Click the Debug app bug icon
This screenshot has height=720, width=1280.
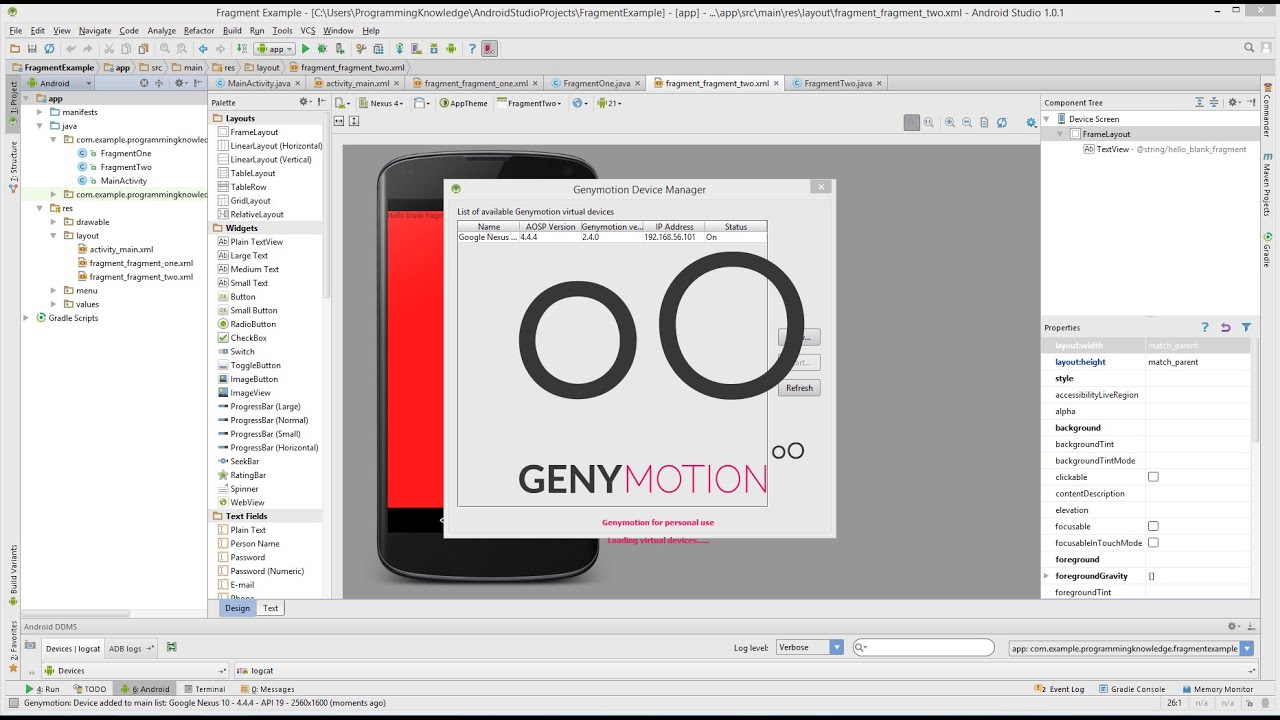(x=322, y=48)
